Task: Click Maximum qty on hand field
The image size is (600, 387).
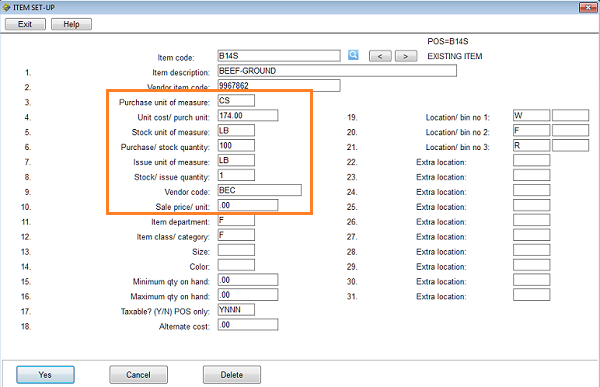Action: (x=248, y=295)
